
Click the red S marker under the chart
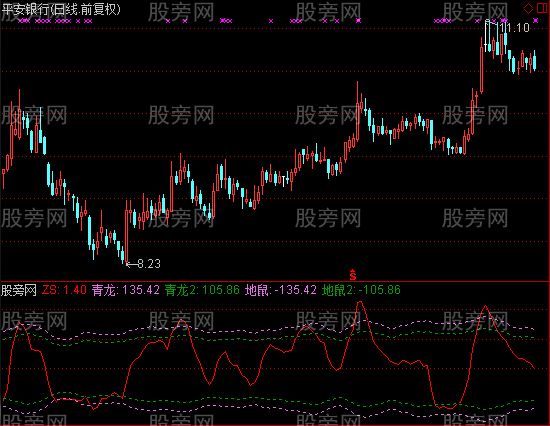point(353,275)
